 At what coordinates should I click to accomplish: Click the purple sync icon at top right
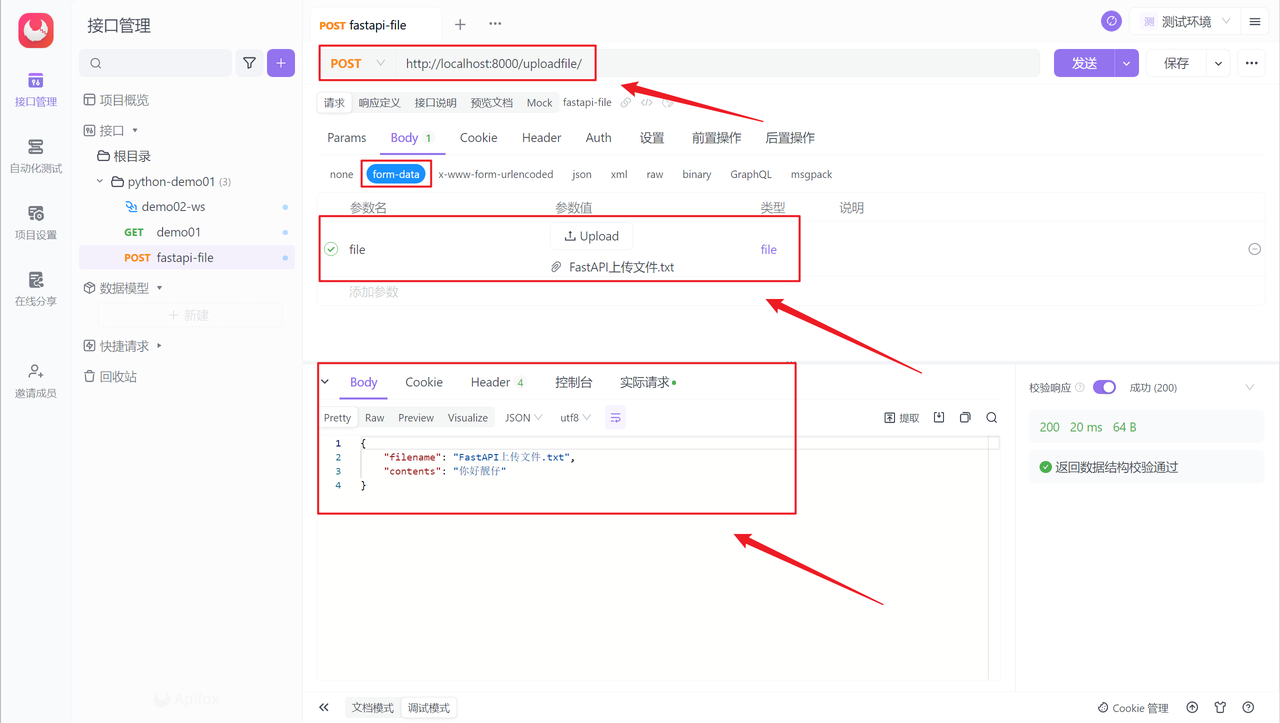1111,21
